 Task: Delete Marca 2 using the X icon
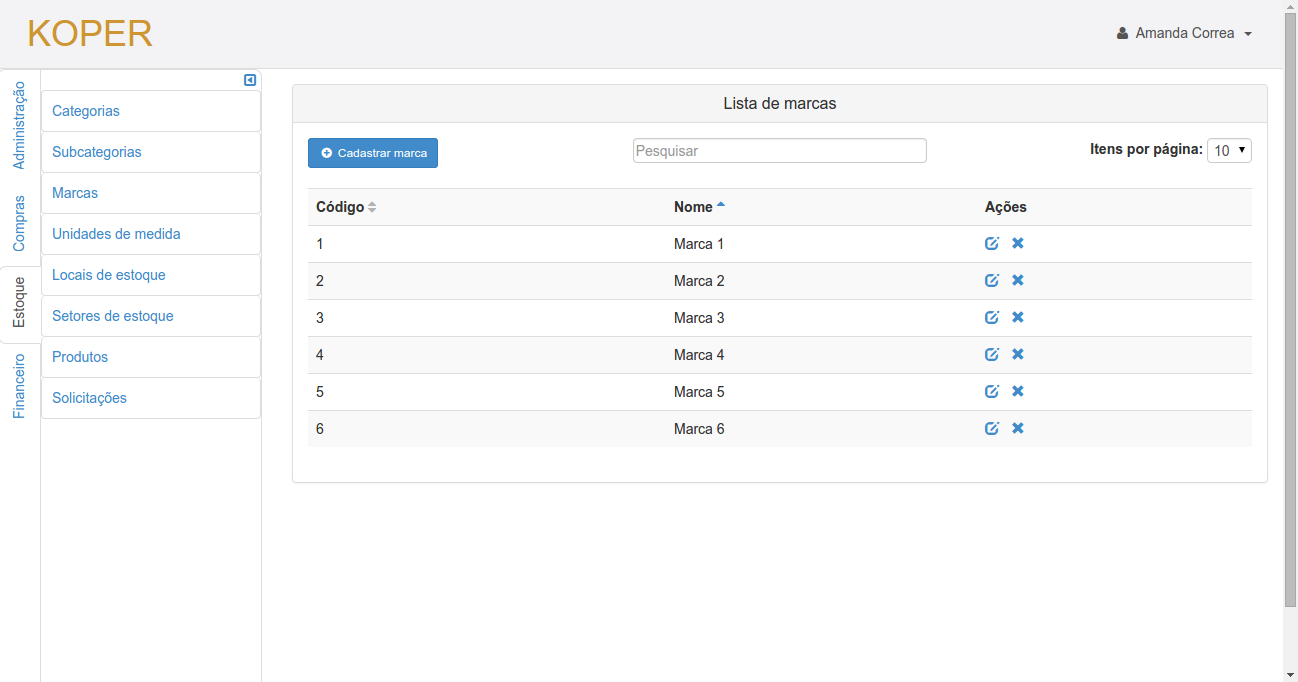(x=1018, y=281)
